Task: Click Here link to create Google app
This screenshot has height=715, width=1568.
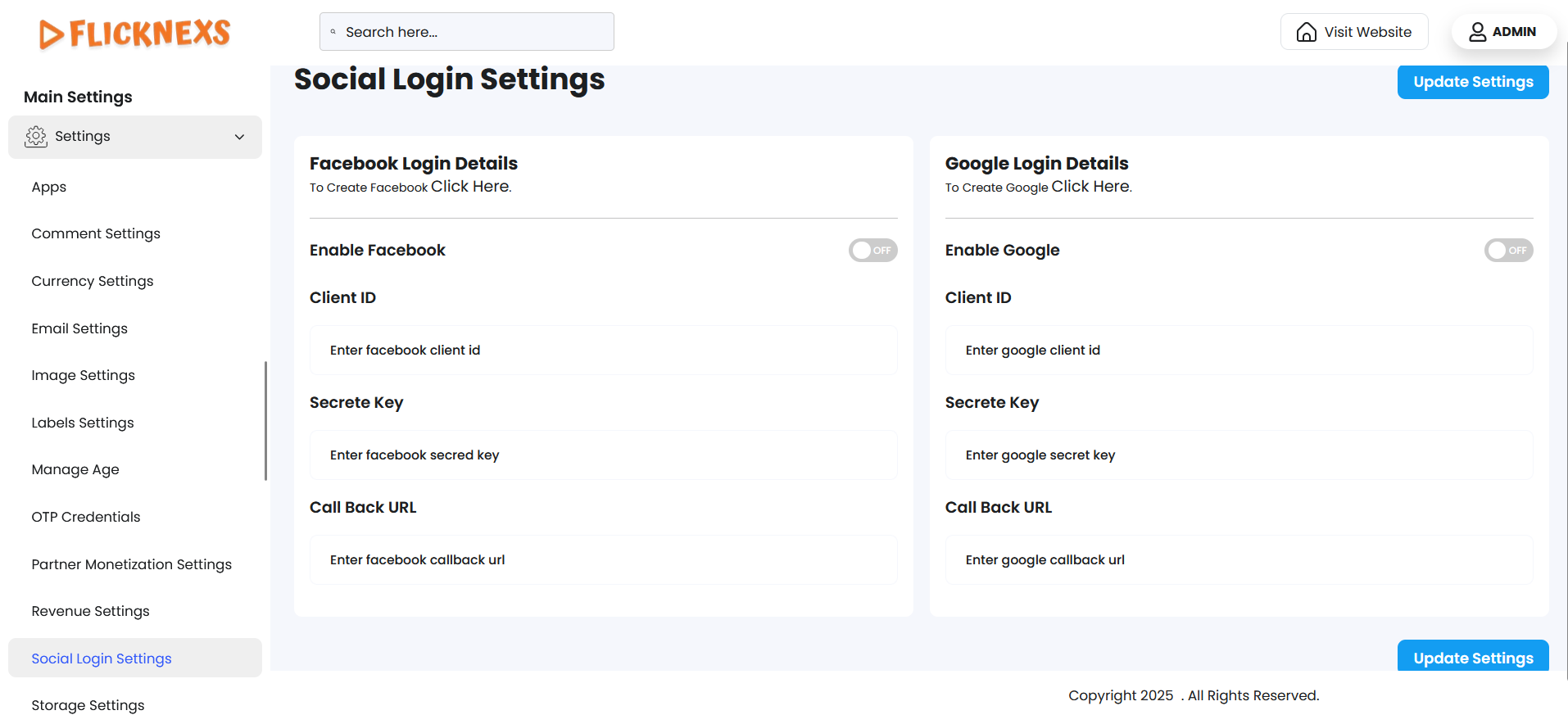Action: tap(1090, 187)
